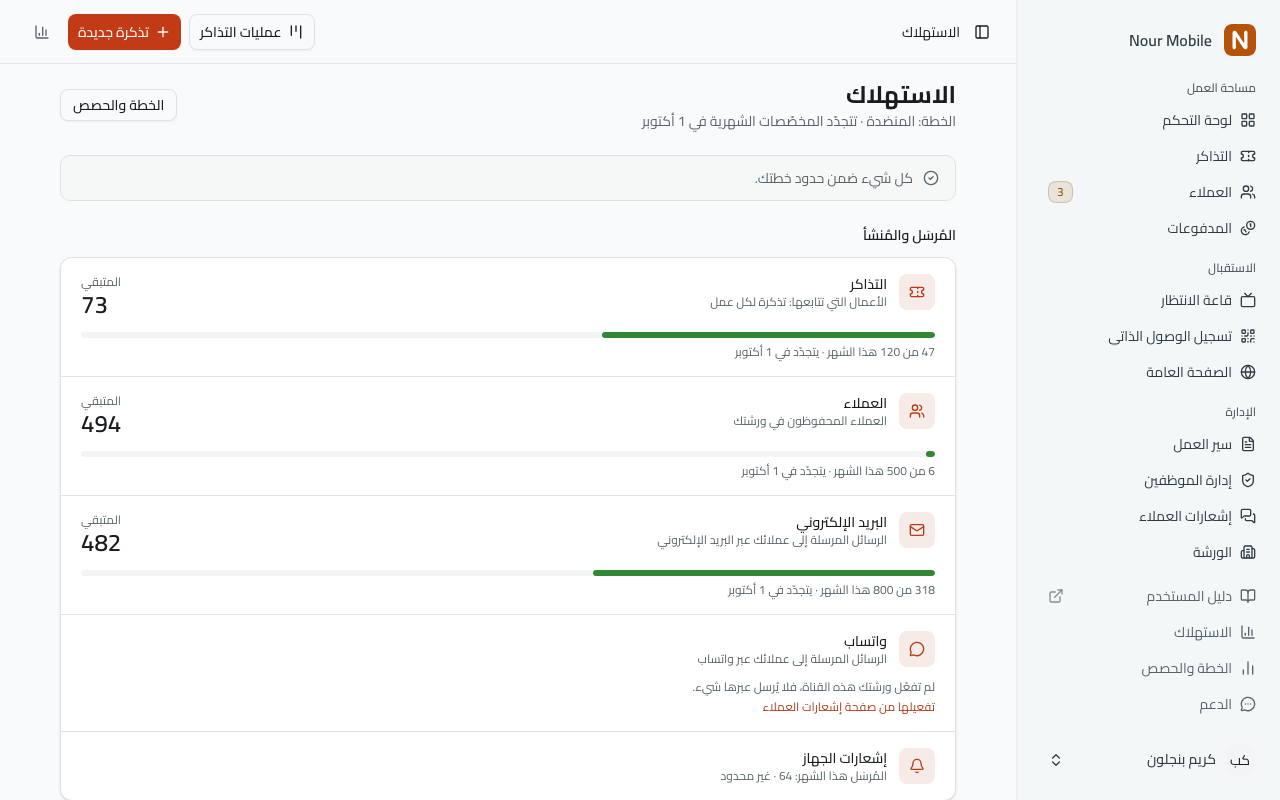This screenshot has width=1280, height=800.
Task: Click the WhatsApp bubble icon in واتساب row
Action: click(917, 649)
